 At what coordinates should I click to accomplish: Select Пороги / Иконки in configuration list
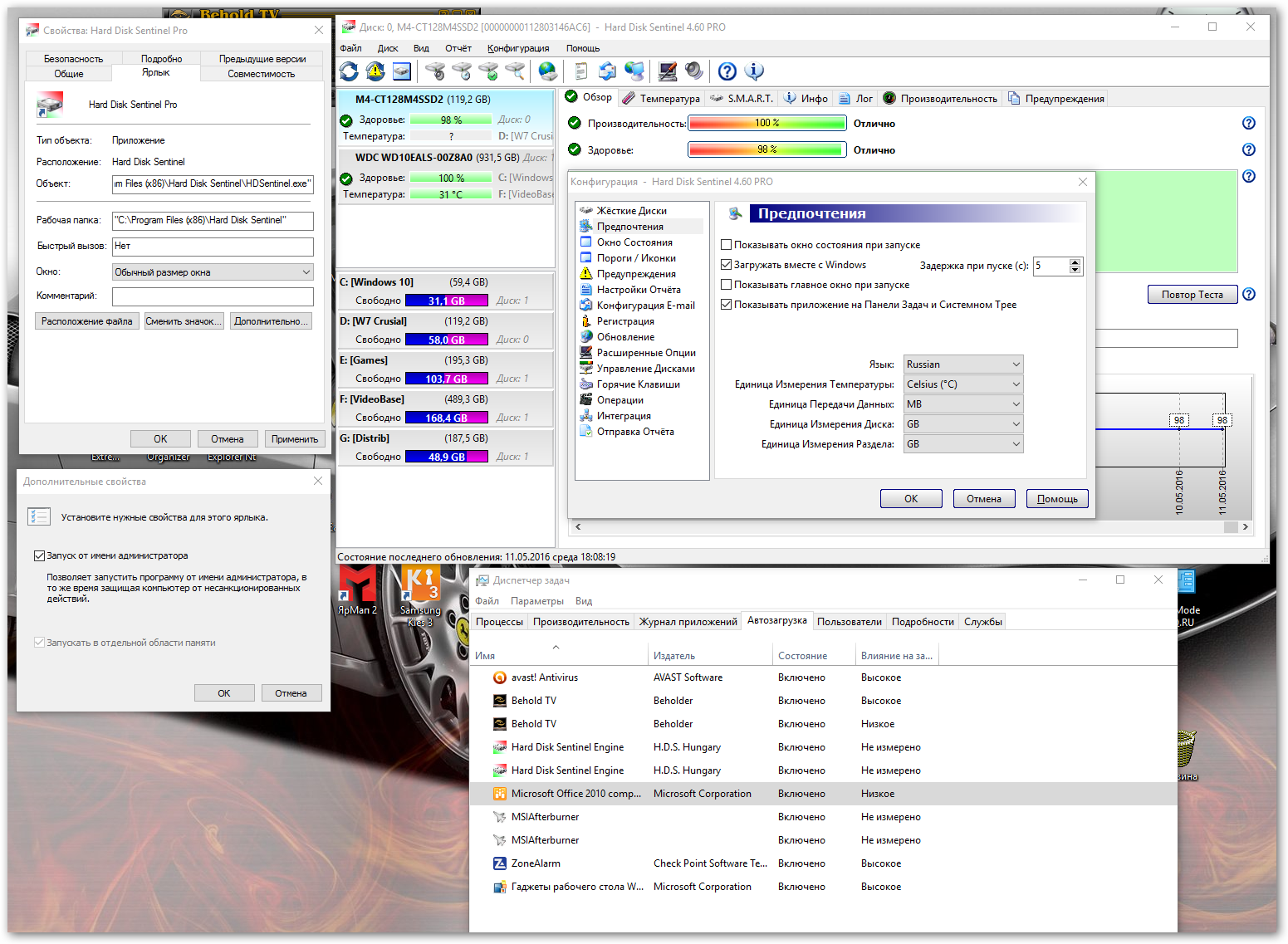point(637,258)
